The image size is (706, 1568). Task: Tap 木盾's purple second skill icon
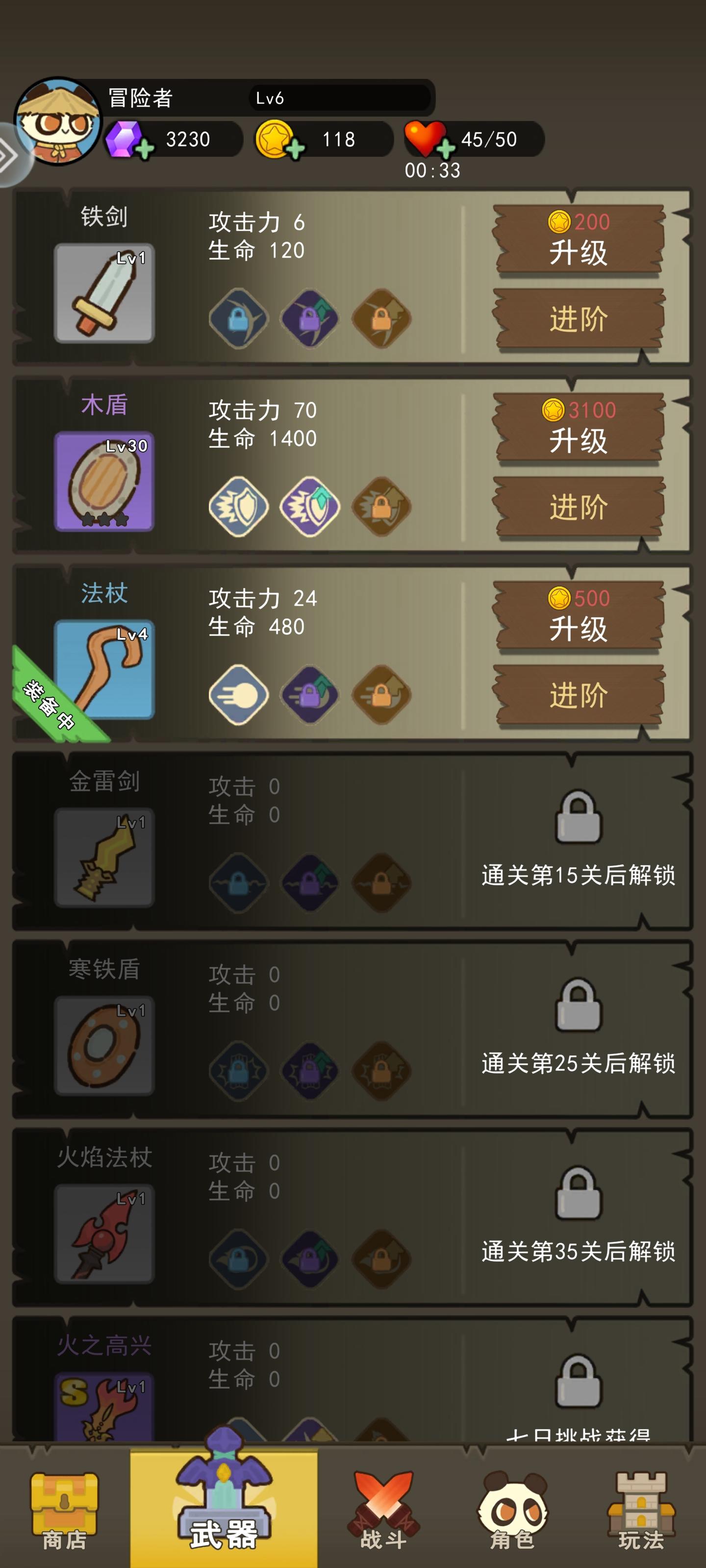pos(310,507)
